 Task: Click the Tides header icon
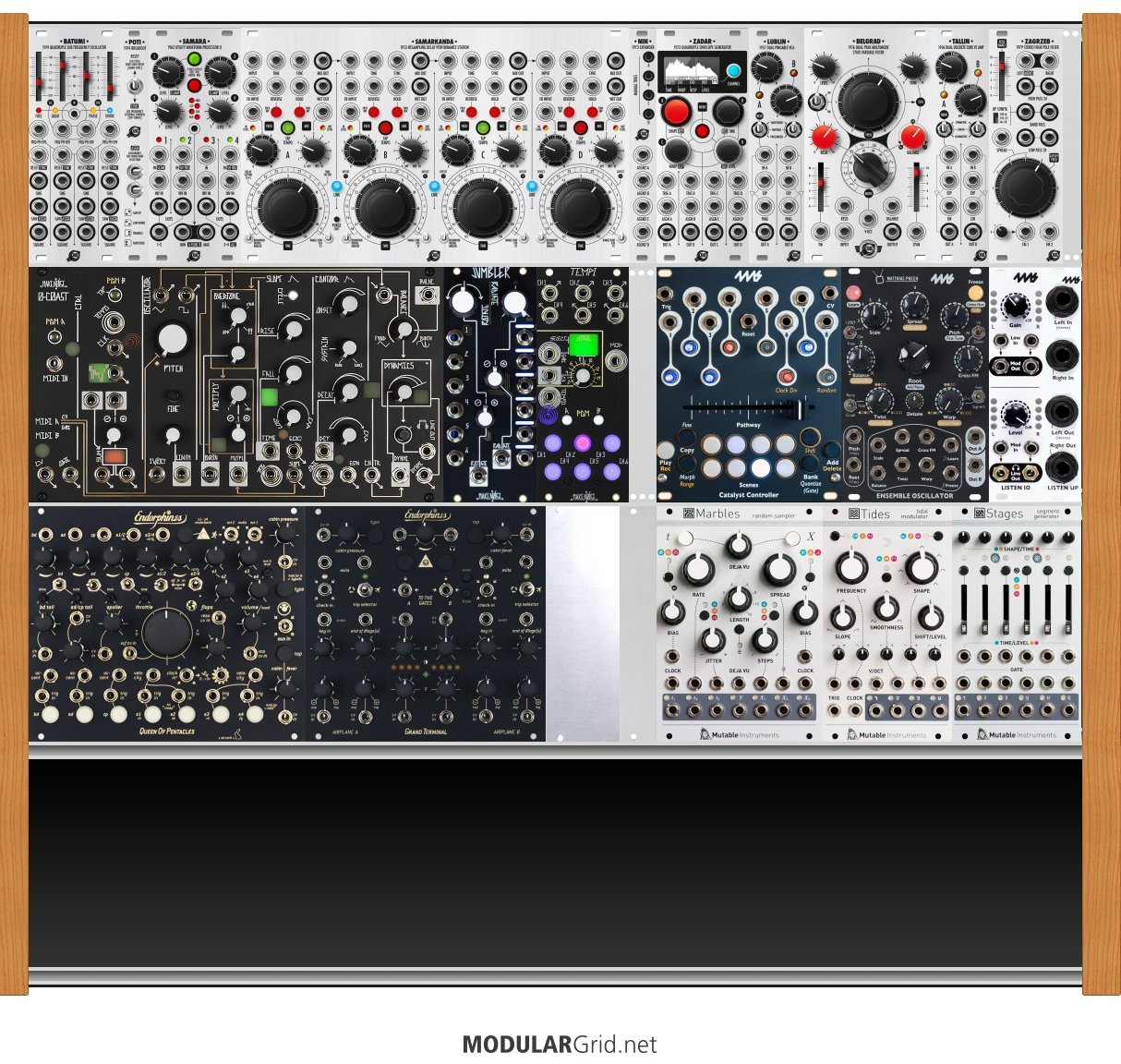tap(853, 514)
